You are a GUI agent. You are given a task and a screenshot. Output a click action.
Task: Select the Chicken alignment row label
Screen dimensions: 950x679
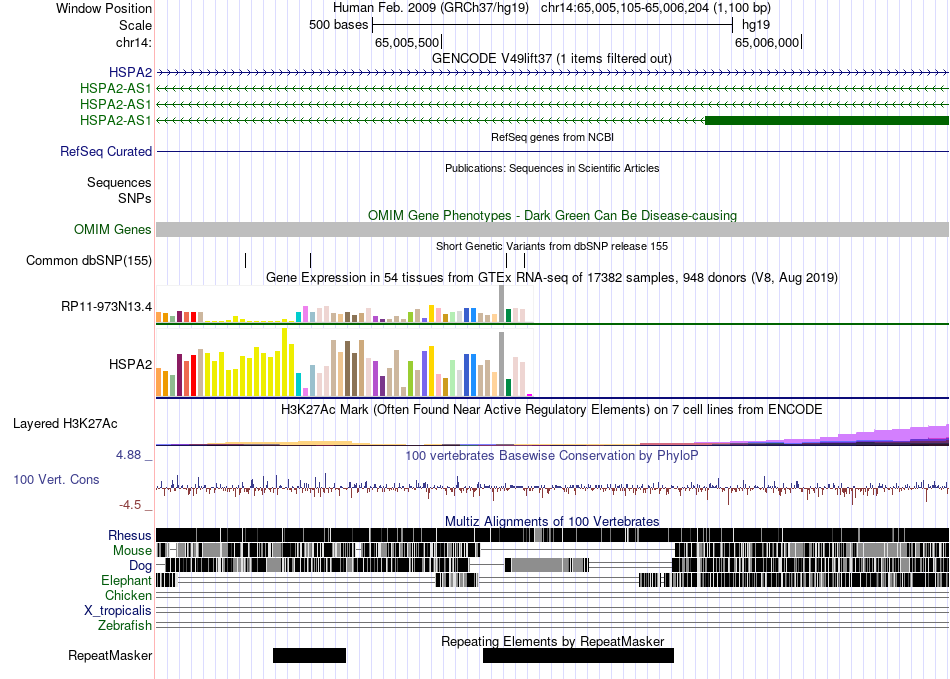(x=128, y=595)
